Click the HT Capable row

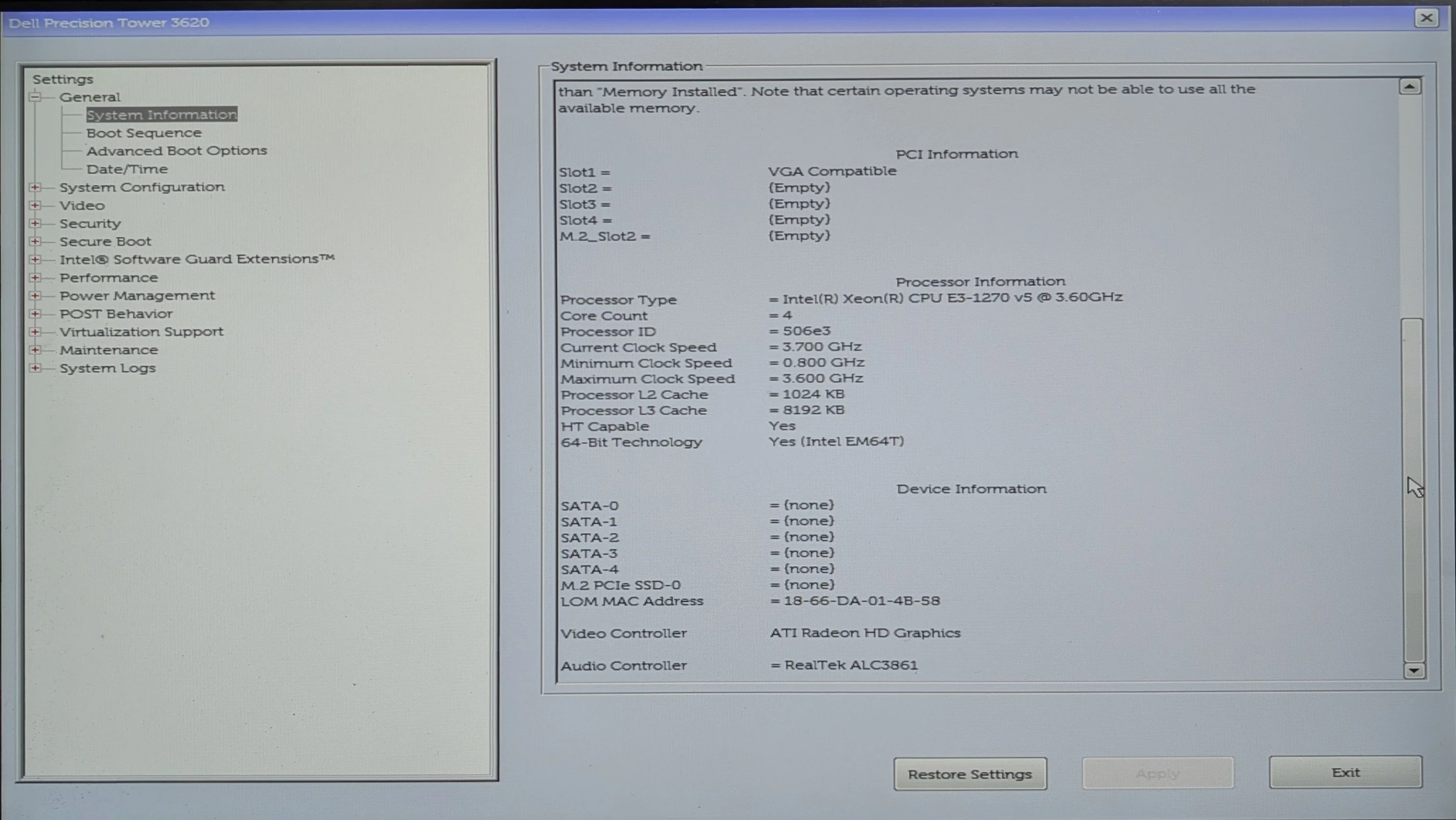tap(678, 426)
